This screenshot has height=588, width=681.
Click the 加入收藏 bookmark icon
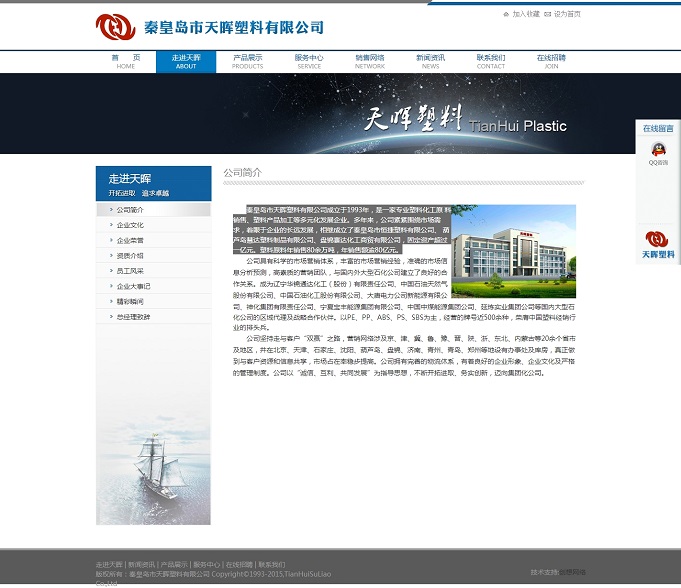tap(506, 14)
